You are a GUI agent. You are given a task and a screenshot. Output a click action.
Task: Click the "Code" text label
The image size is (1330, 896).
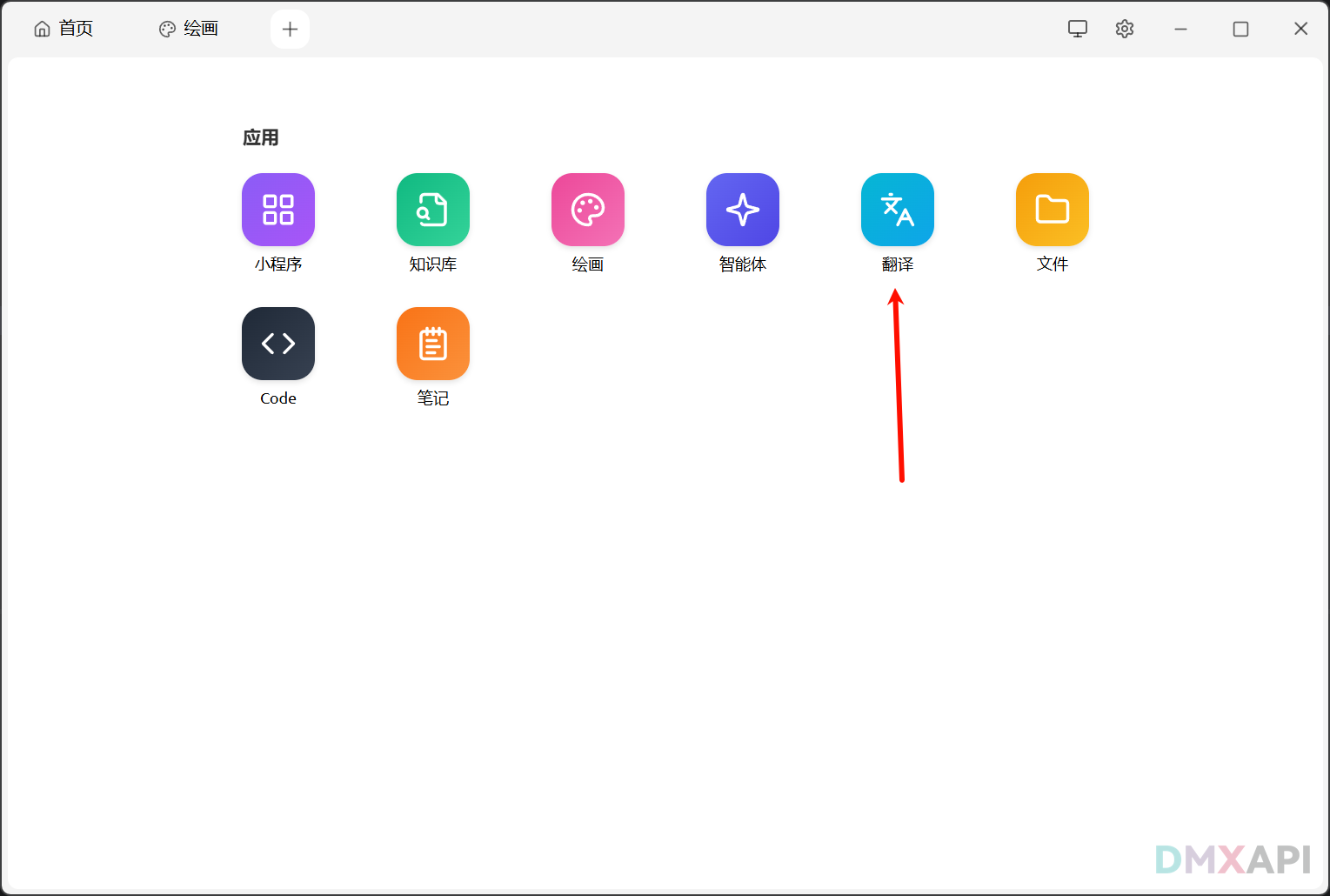[x=278, y=398]
